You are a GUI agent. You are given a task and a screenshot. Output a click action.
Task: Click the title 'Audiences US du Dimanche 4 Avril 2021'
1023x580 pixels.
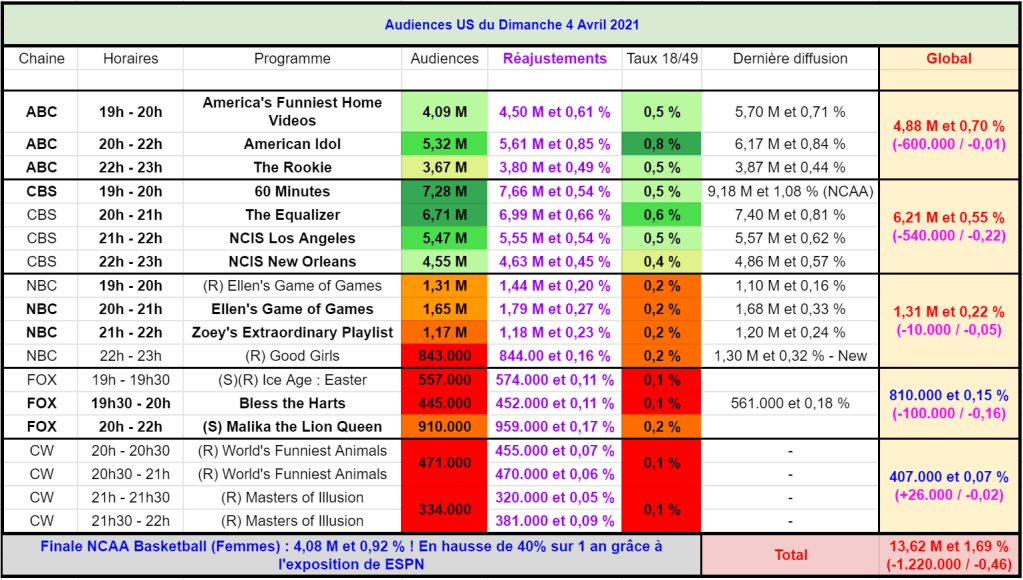tap(511, 24)
